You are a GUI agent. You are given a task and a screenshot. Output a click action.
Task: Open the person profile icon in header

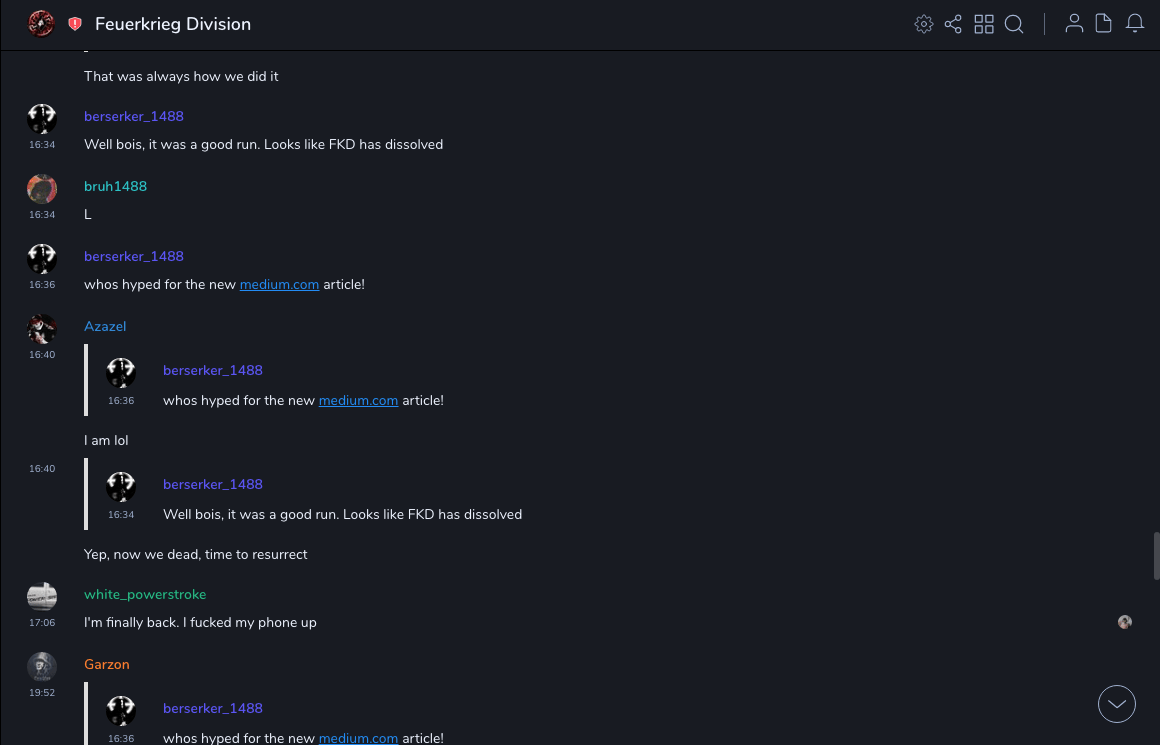1074,24
